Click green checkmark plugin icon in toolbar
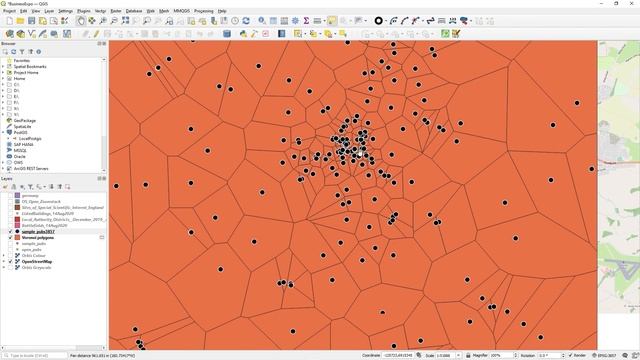This screenshot has width=640, height=360. [x=445, y=34]
